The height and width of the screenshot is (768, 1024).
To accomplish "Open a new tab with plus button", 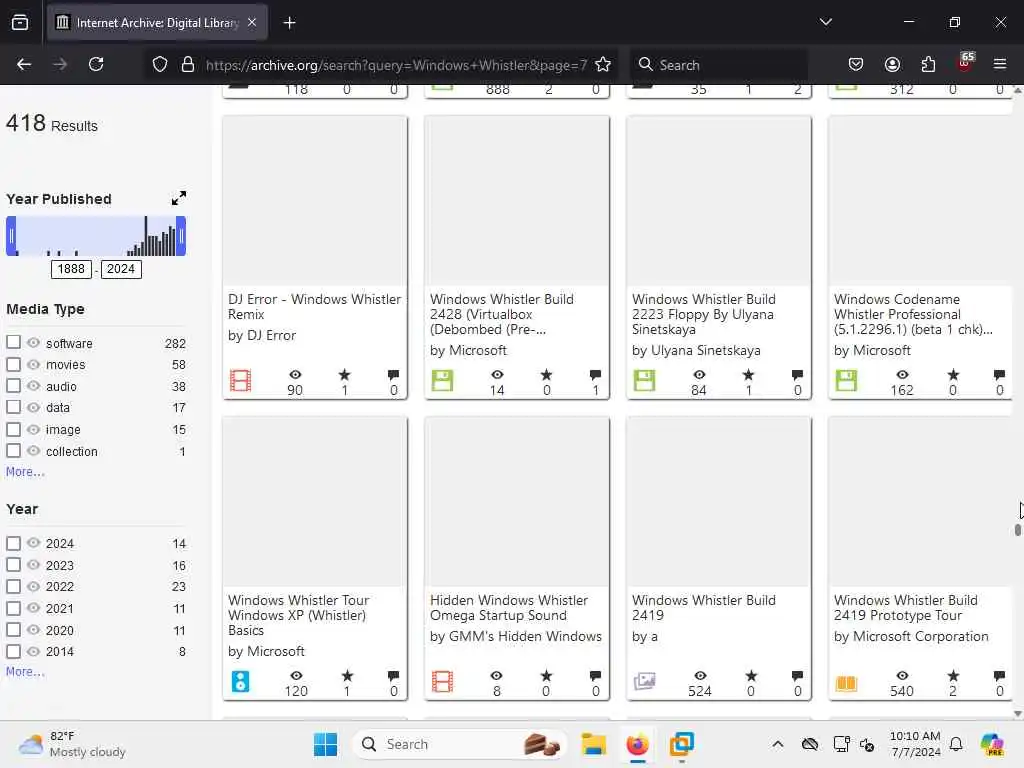I will tap(289, 23).
